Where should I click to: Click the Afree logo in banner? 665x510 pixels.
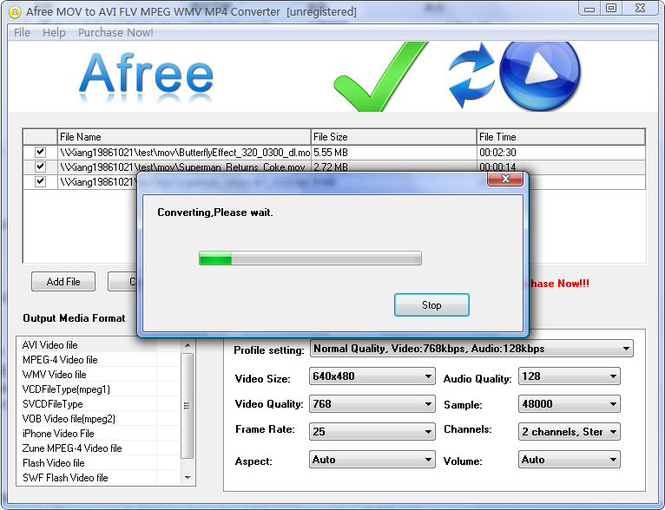point(146,76)
